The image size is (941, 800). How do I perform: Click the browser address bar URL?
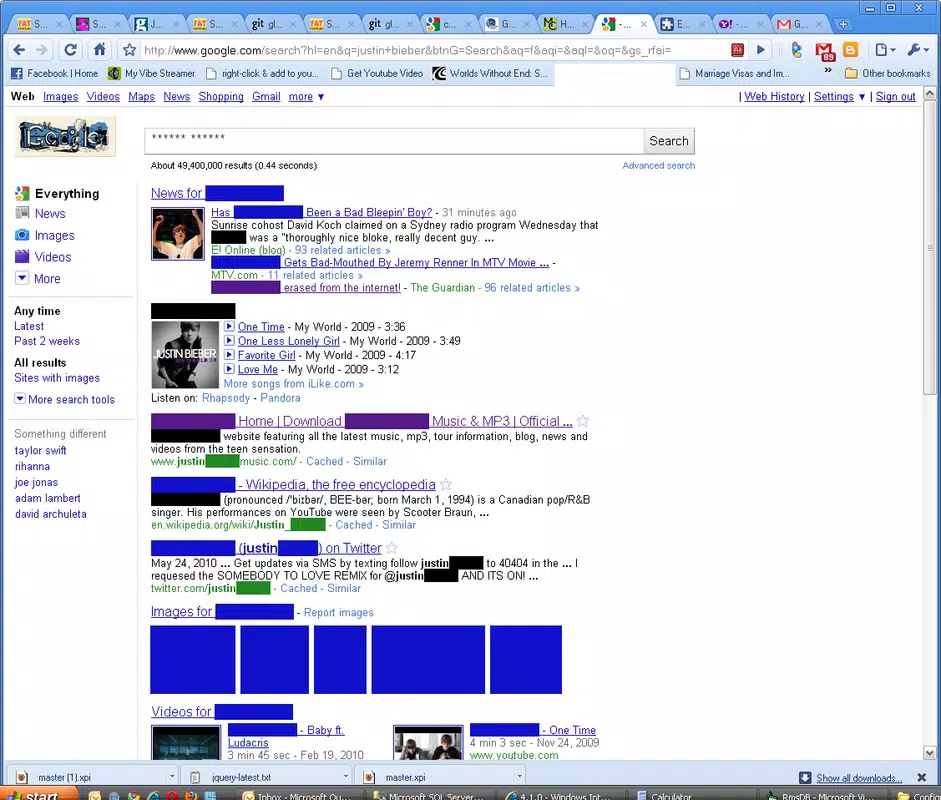pyautogui.click(x=407, y=50)
